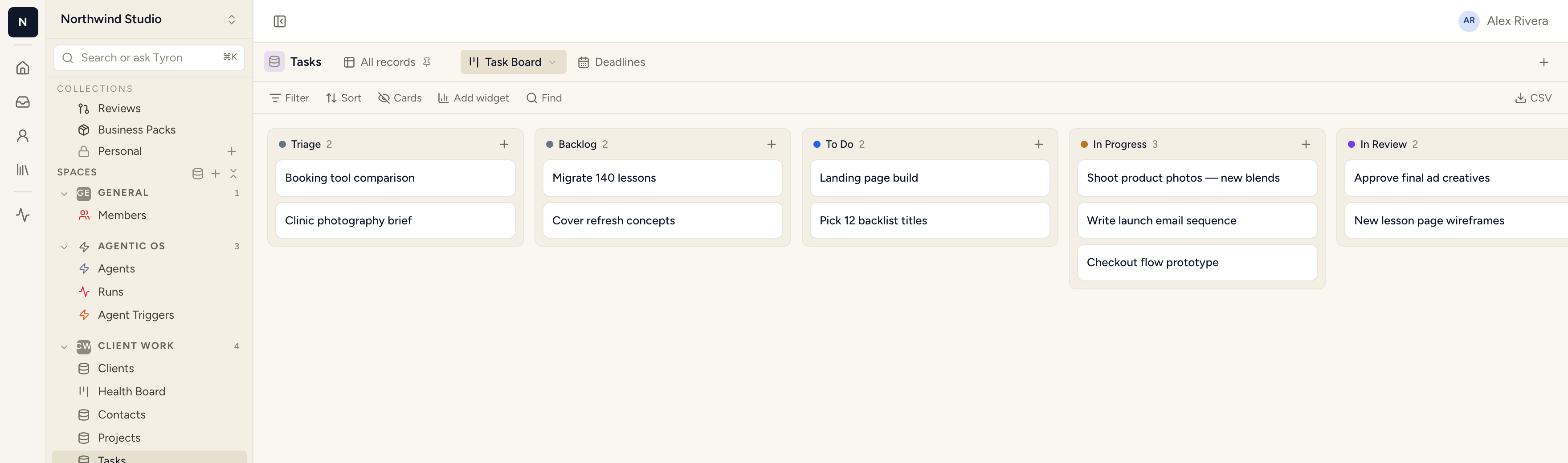Toggle Cards visibility options
The image size is (1568, 463).
pos(399,98)
